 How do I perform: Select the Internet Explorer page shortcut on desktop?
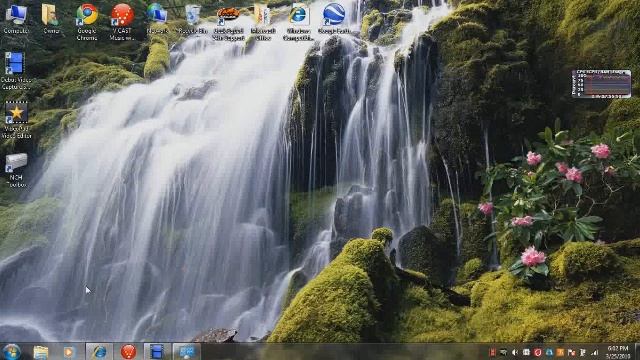[298, 22]
